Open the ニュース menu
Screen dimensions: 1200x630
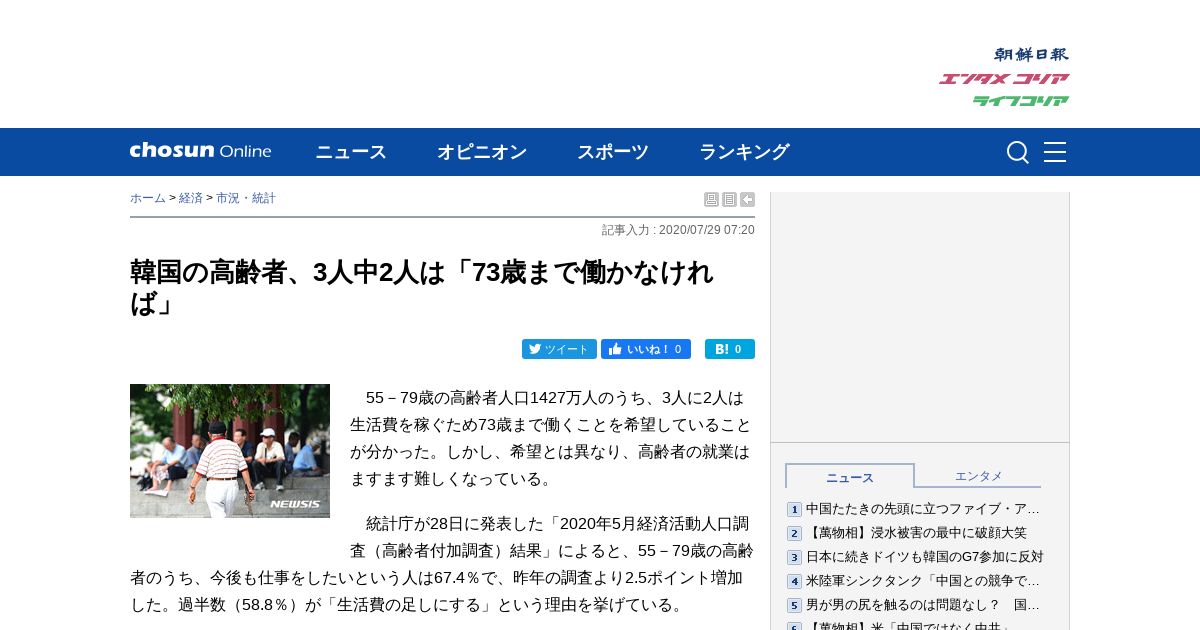click(351, 152)
